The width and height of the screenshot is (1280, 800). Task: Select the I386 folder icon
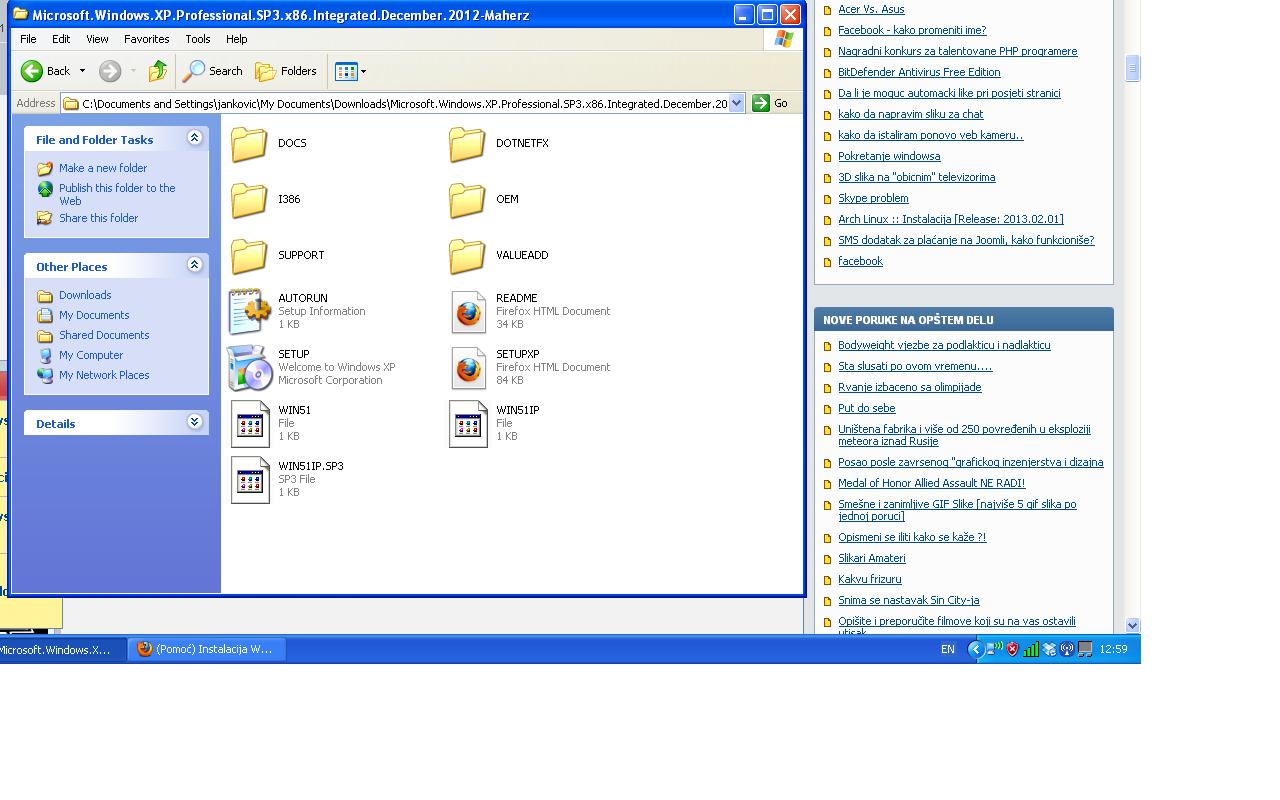pyautogui.click(x=249, y=200)
